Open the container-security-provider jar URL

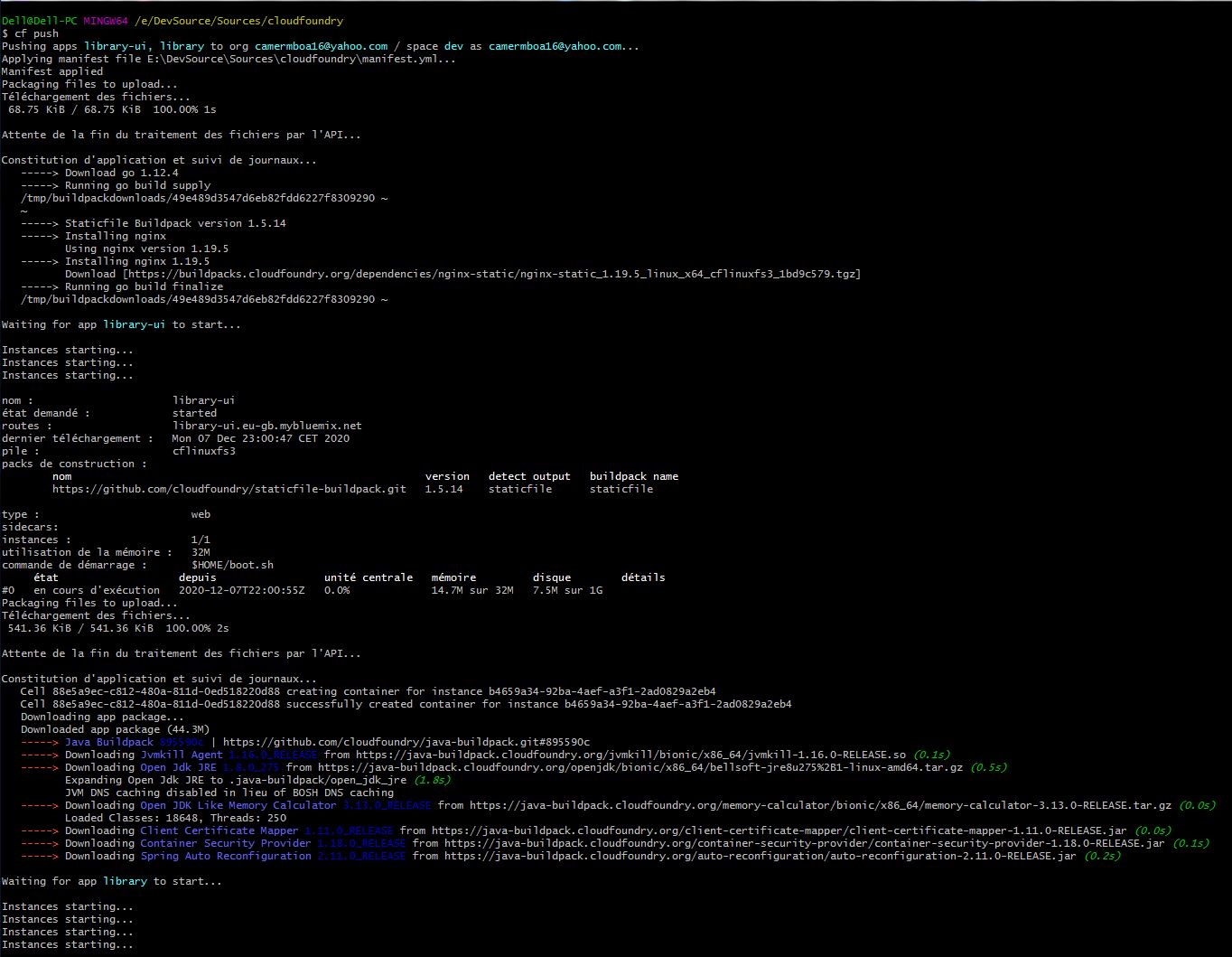pyautogui.click(x=804, y=843)
